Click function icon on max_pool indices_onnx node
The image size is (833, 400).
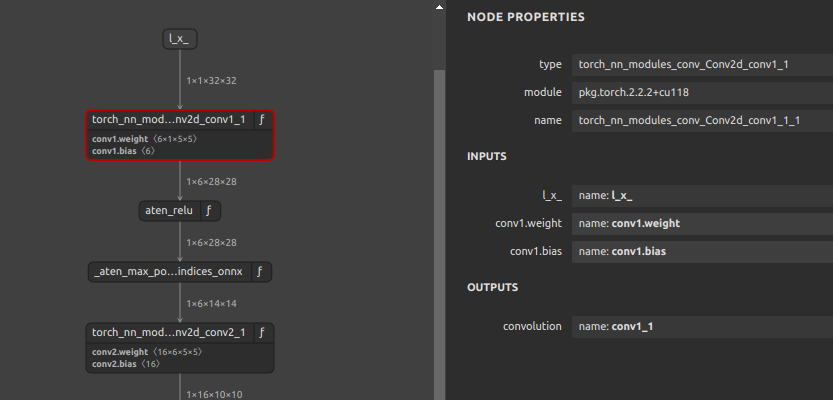(260, 271)
